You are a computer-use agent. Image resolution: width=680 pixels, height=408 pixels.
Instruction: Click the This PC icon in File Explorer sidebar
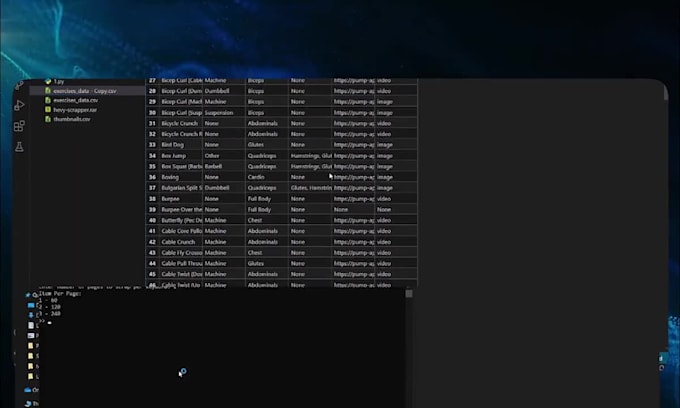coord(28,404)
